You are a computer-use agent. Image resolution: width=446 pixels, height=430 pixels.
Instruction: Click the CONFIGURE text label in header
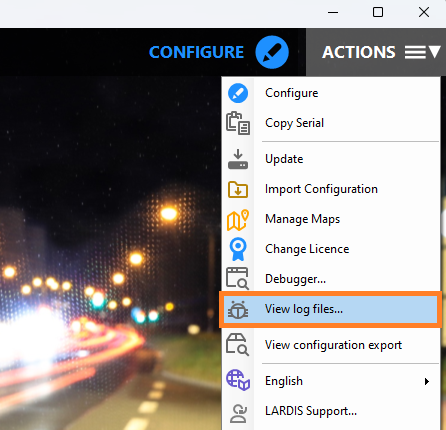pyautogui.click(x=196, y=52)
